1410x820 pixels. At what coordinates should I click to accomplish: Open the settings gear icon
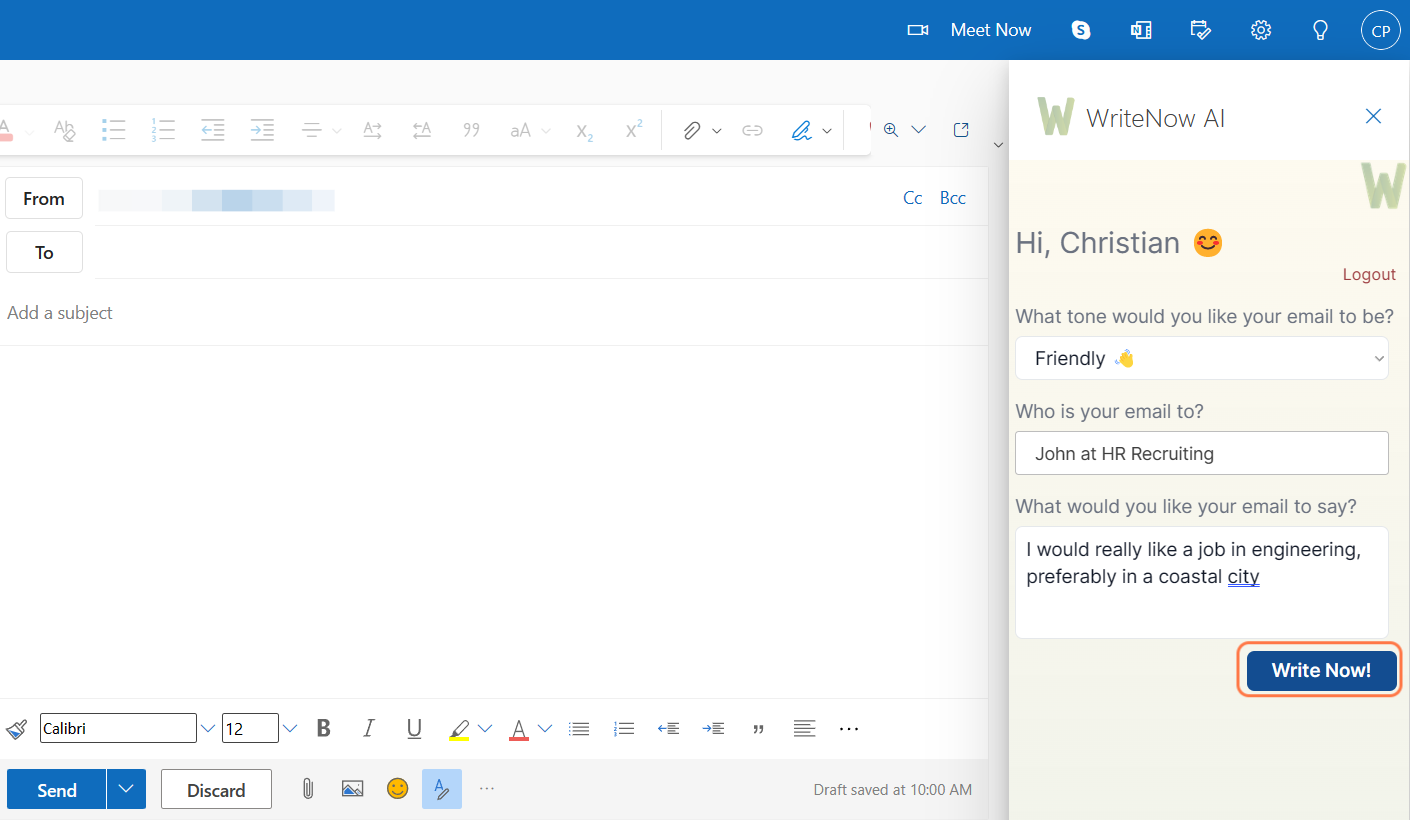click(1261, 30)
